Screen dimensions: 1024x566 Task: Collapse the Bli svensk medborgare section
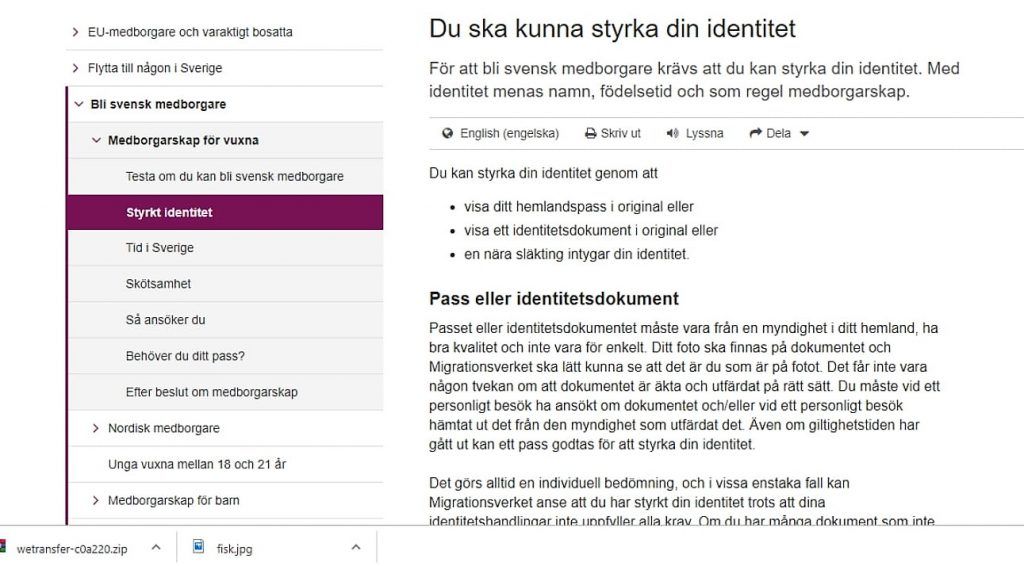(x=79, y=104)
